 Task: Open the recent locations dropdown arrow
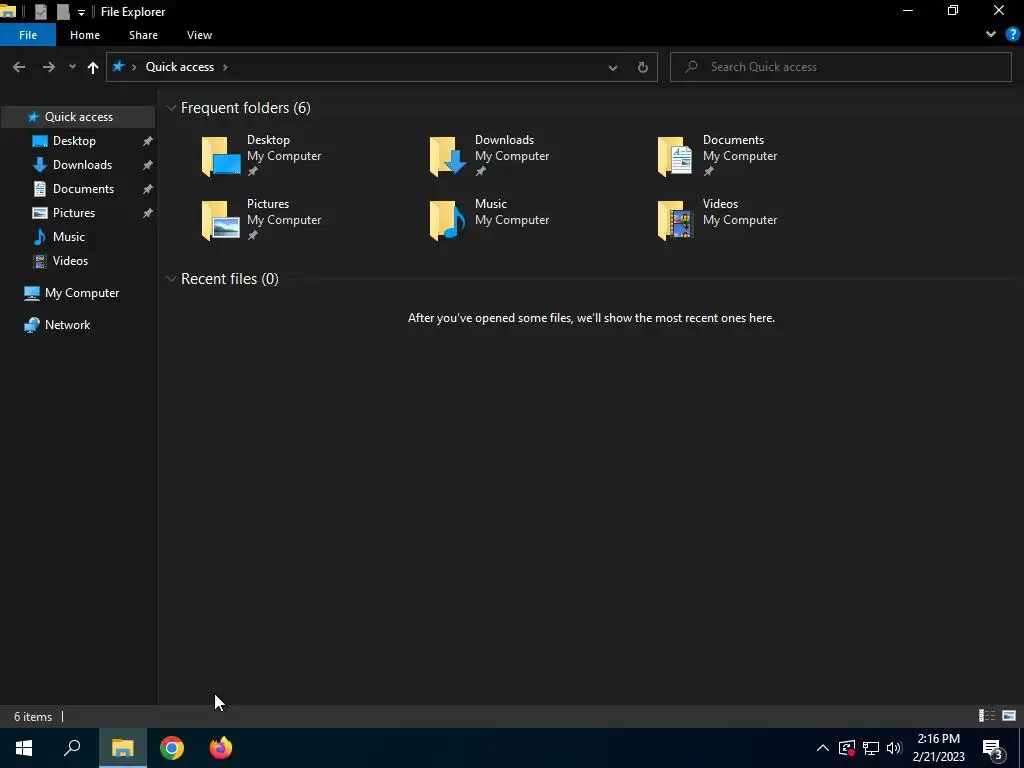point(72,67)
